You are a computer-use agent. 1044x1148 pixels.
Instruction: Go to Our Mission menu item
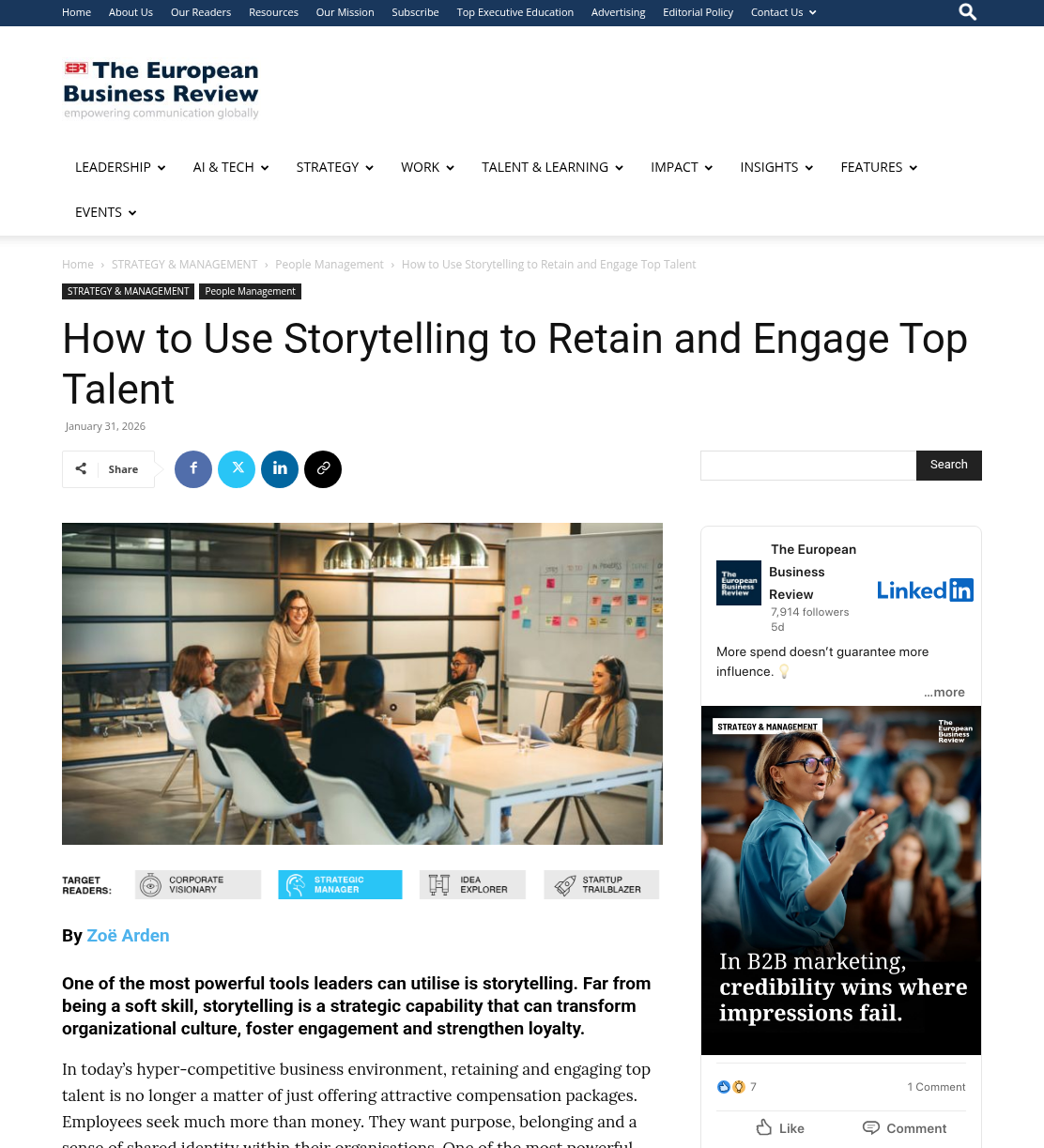[345, 12]
